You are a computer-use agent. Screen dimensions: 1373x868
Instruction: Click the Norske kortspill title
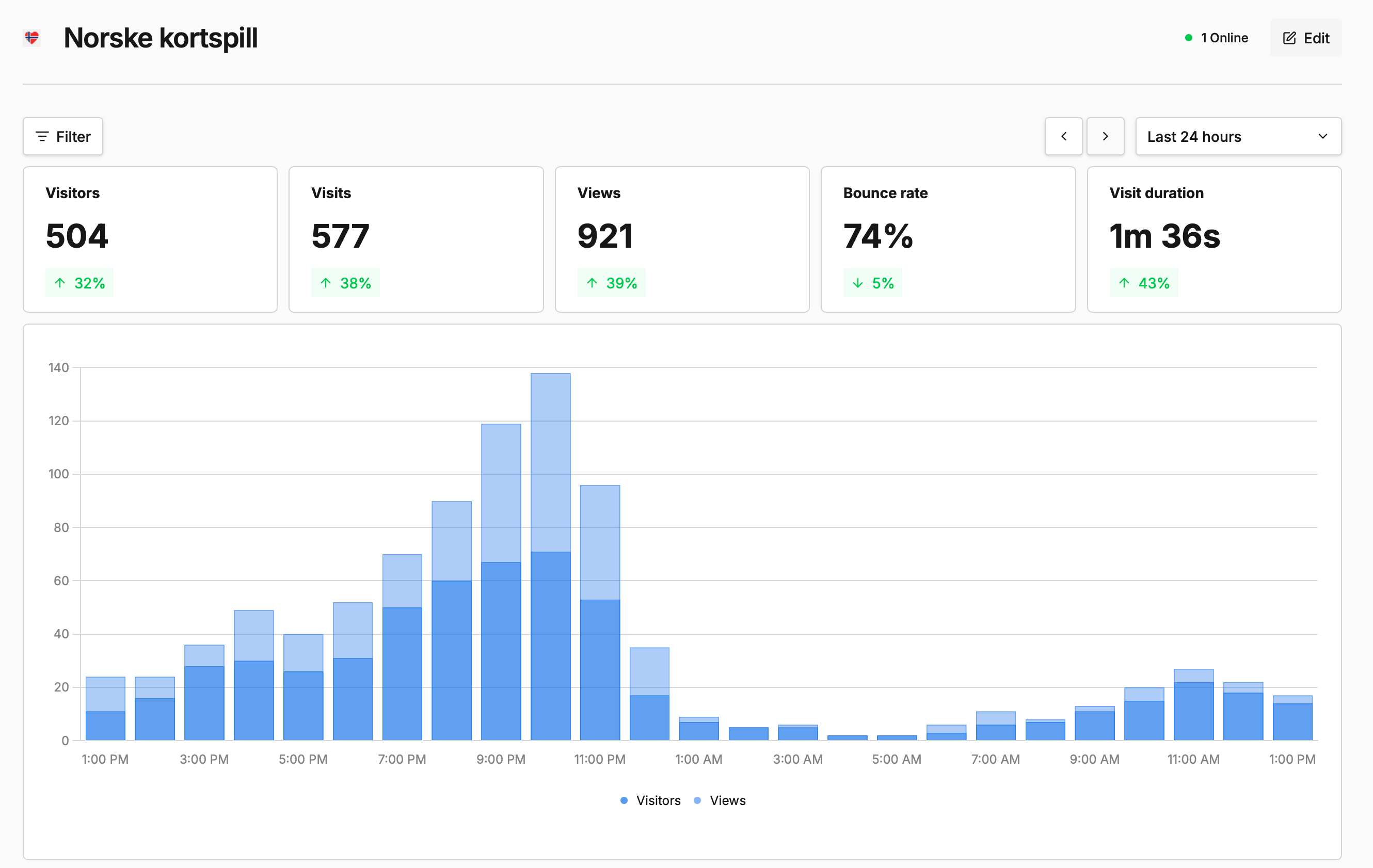[161, 38]
